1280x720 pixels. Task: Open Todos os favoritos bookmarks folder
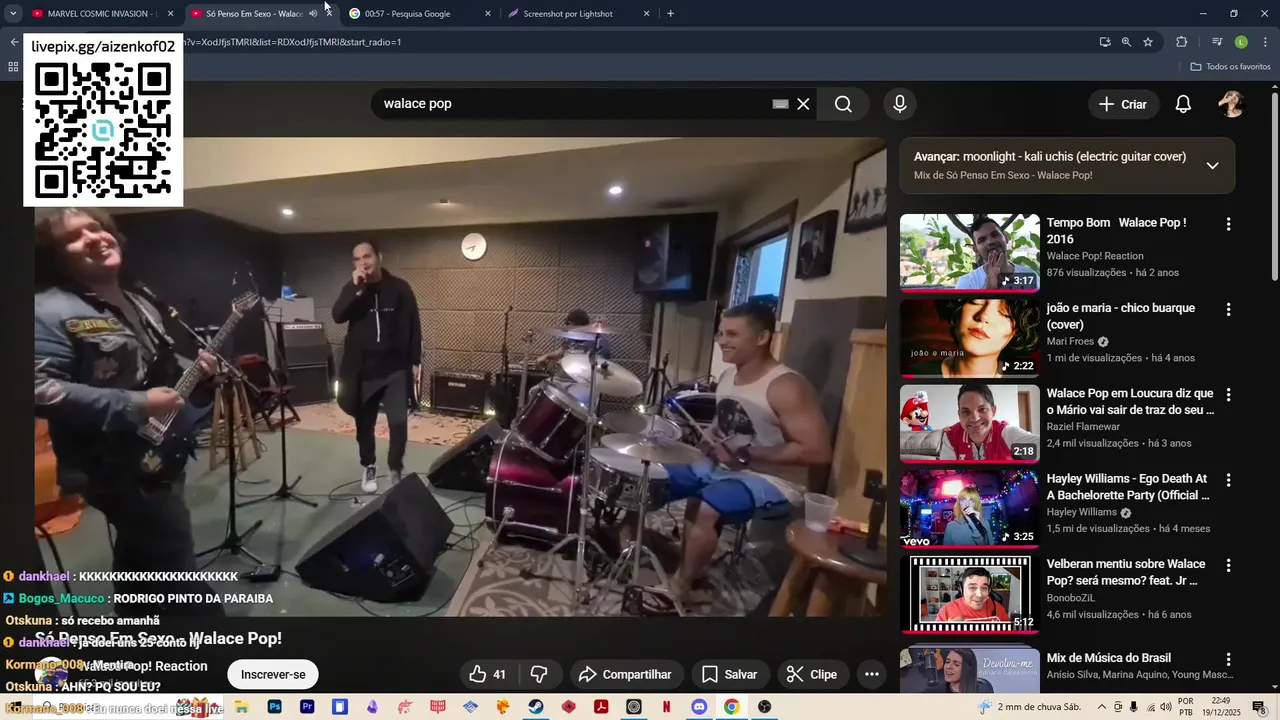click(1230, 66)
